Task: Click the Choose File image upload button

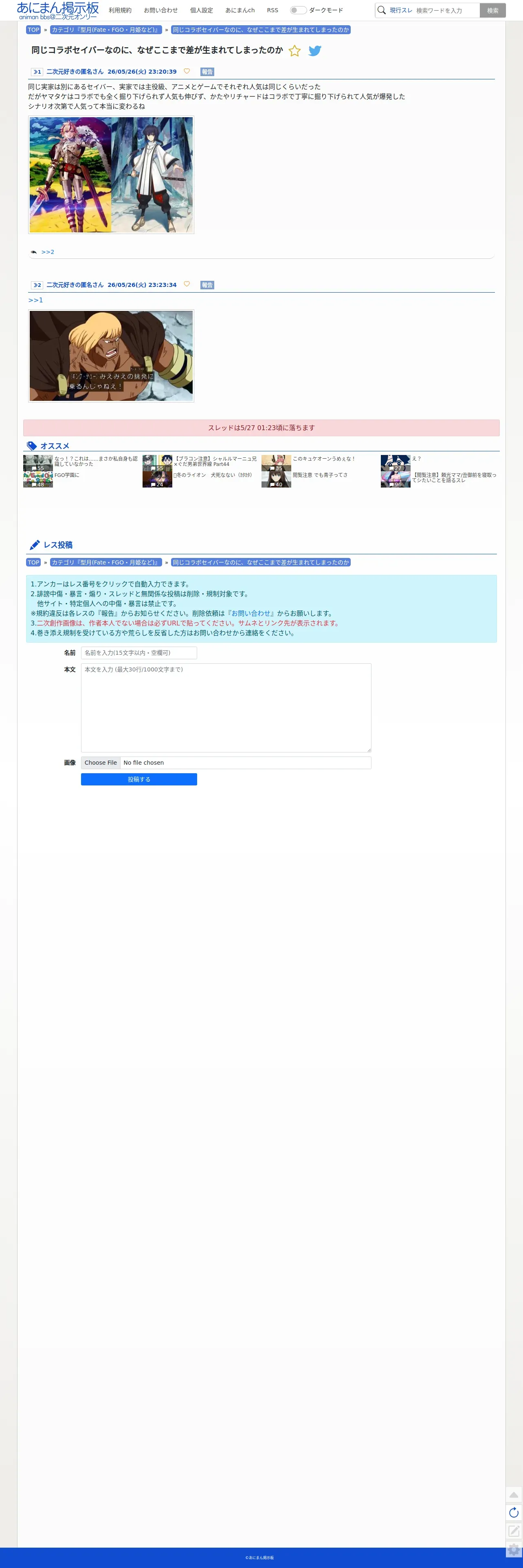Action: point(101,763)
